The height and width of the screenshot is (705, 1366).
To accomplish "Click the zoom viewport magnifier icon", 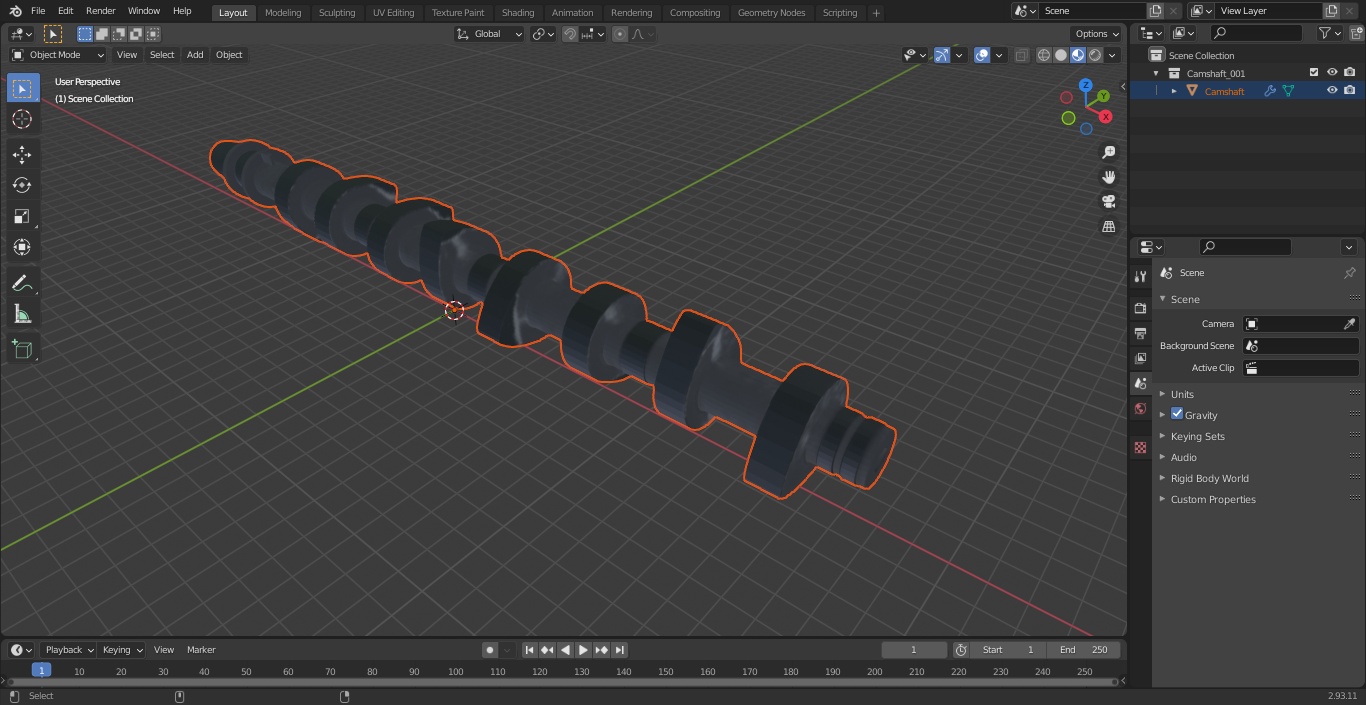I will (1108, 152).
